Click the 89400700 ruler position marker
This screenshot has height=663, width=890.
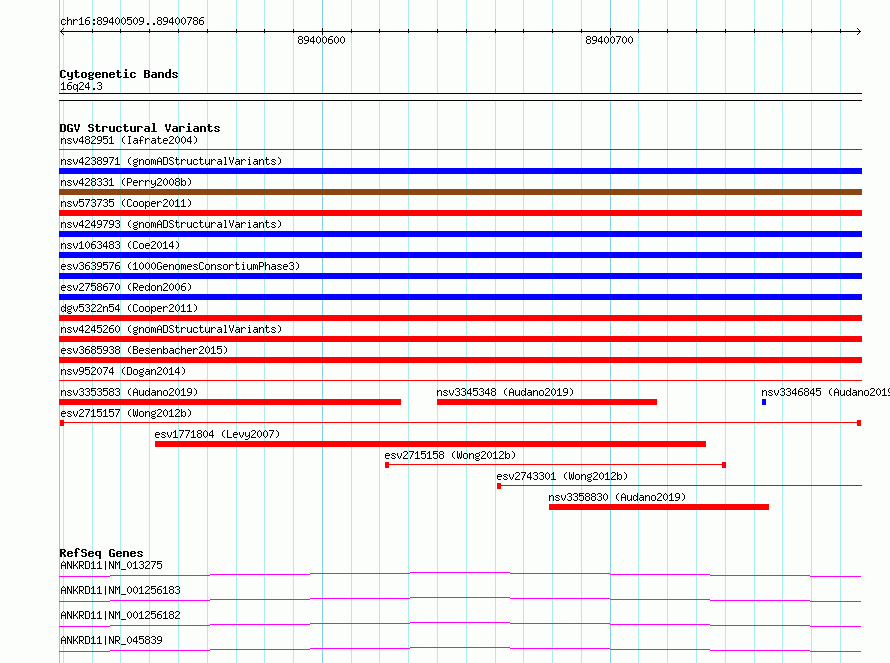click(609, 40)
